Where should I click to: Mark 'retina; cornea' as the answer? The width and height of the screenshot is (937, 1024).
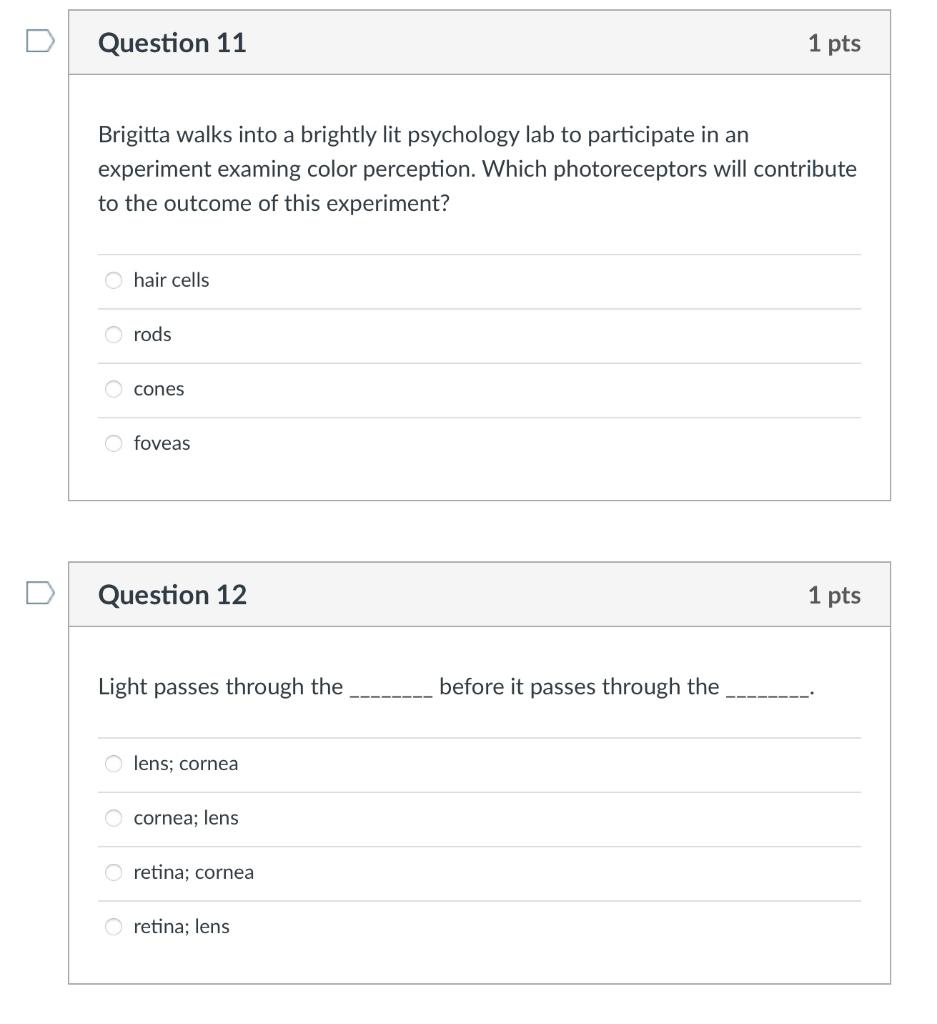pyautogui.click(x=114, y=872)
